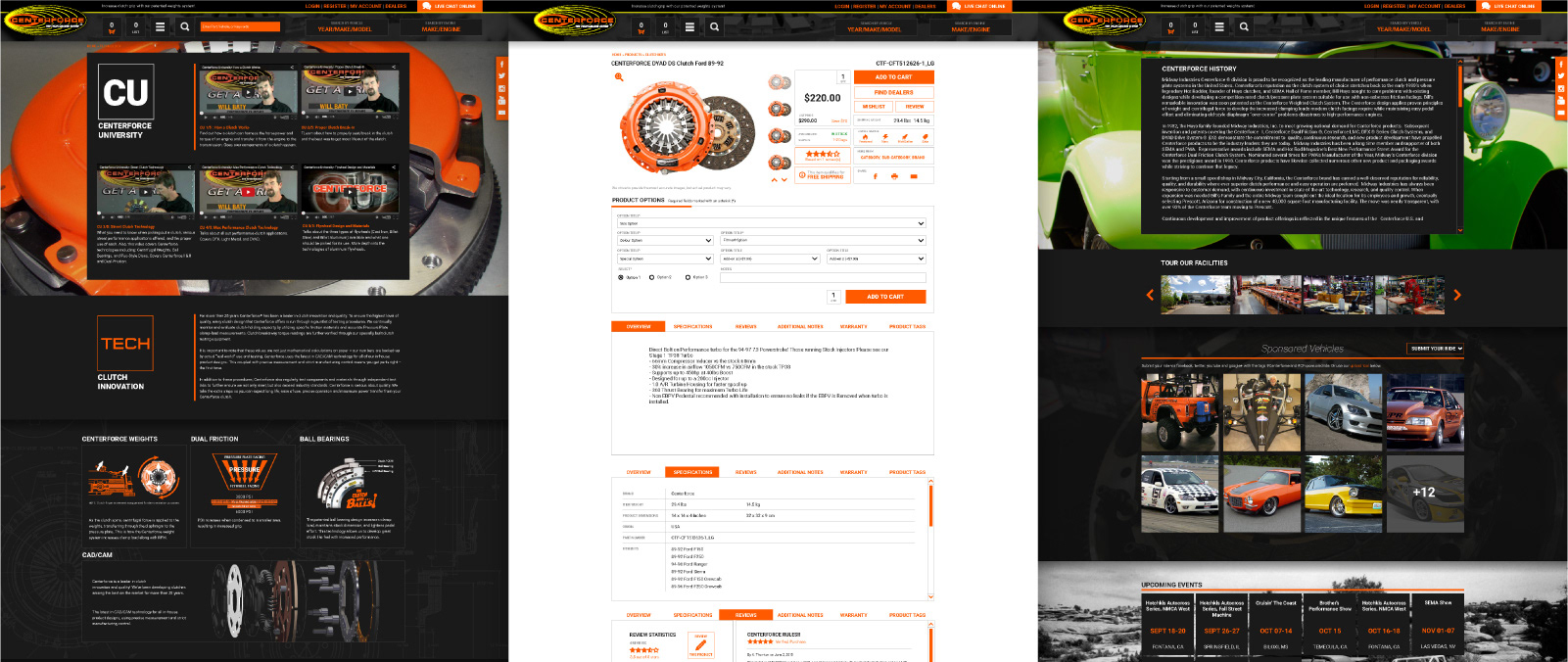Play the 'How a Clutch Works' video
The image size is (1568, 662).
(x=248, y=93)
